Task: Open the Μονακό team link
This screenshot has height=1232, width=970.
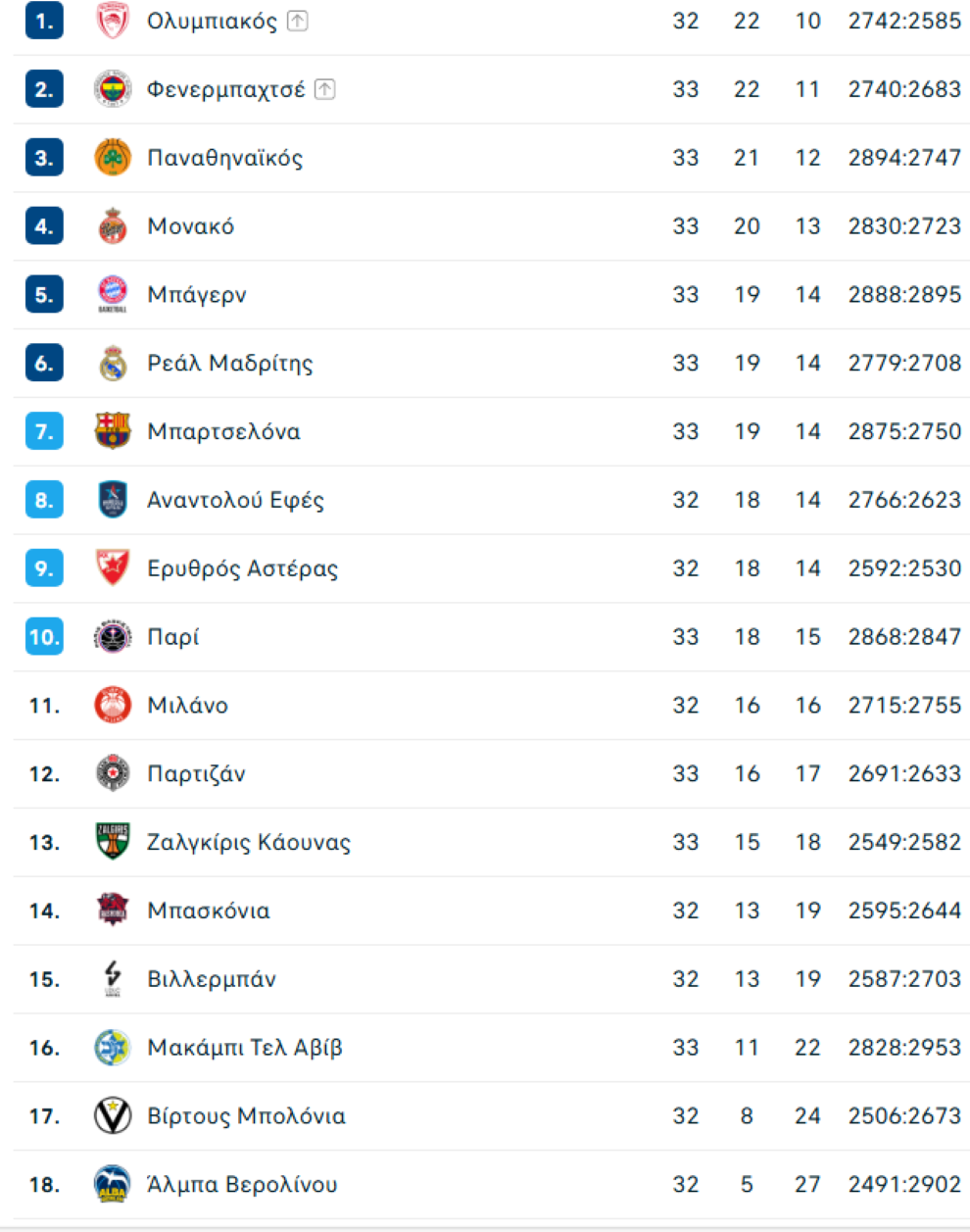Action: click(191, 226)
